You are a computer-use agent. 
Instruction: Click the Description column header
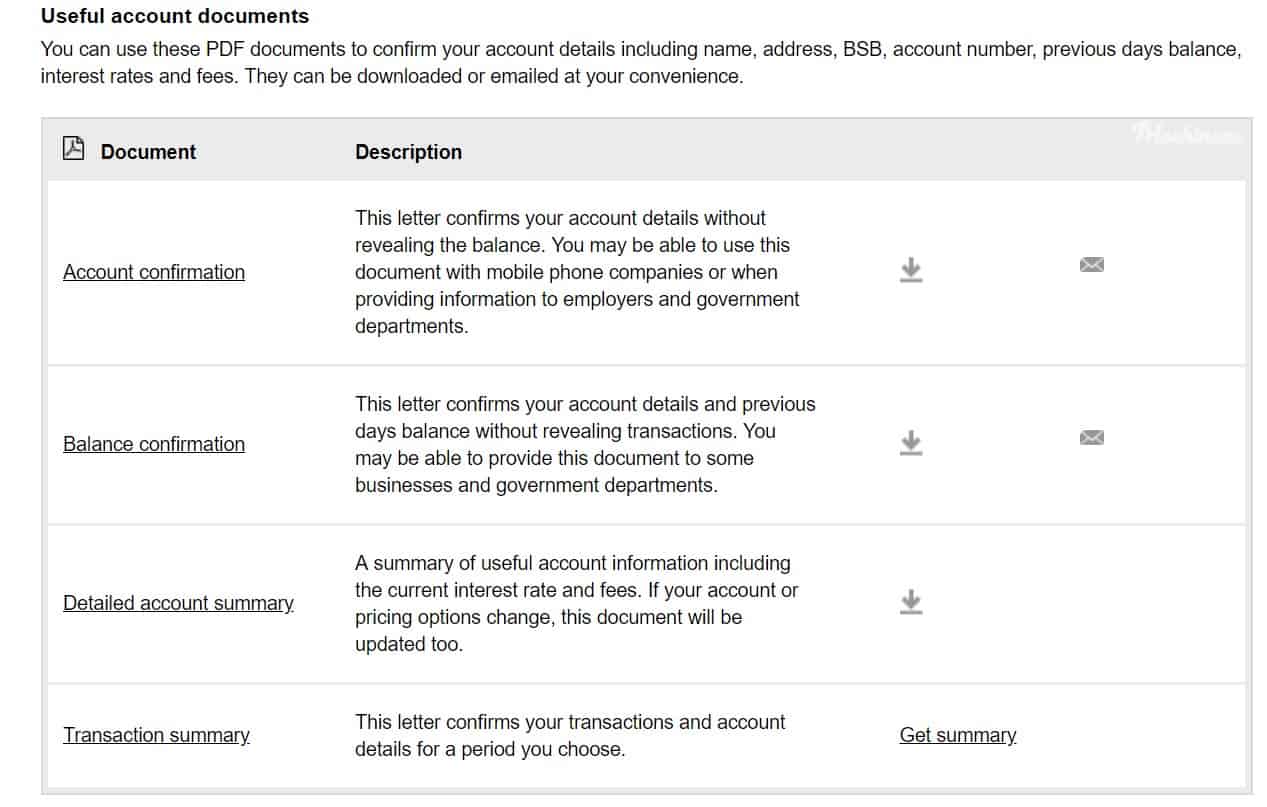coord(408,152)
